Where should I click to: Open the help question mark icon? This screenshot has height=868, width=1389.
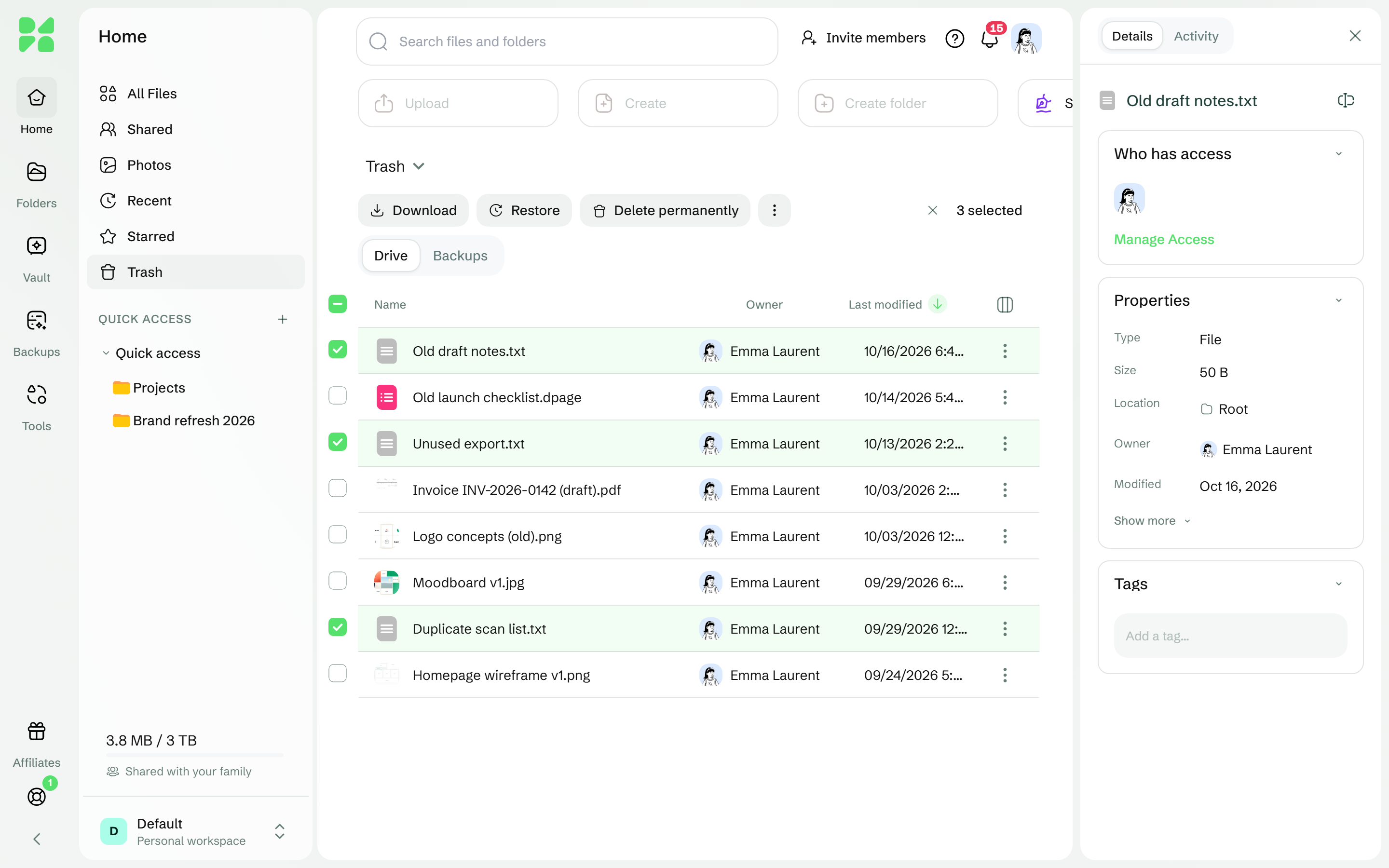click(x=954, y=39)
